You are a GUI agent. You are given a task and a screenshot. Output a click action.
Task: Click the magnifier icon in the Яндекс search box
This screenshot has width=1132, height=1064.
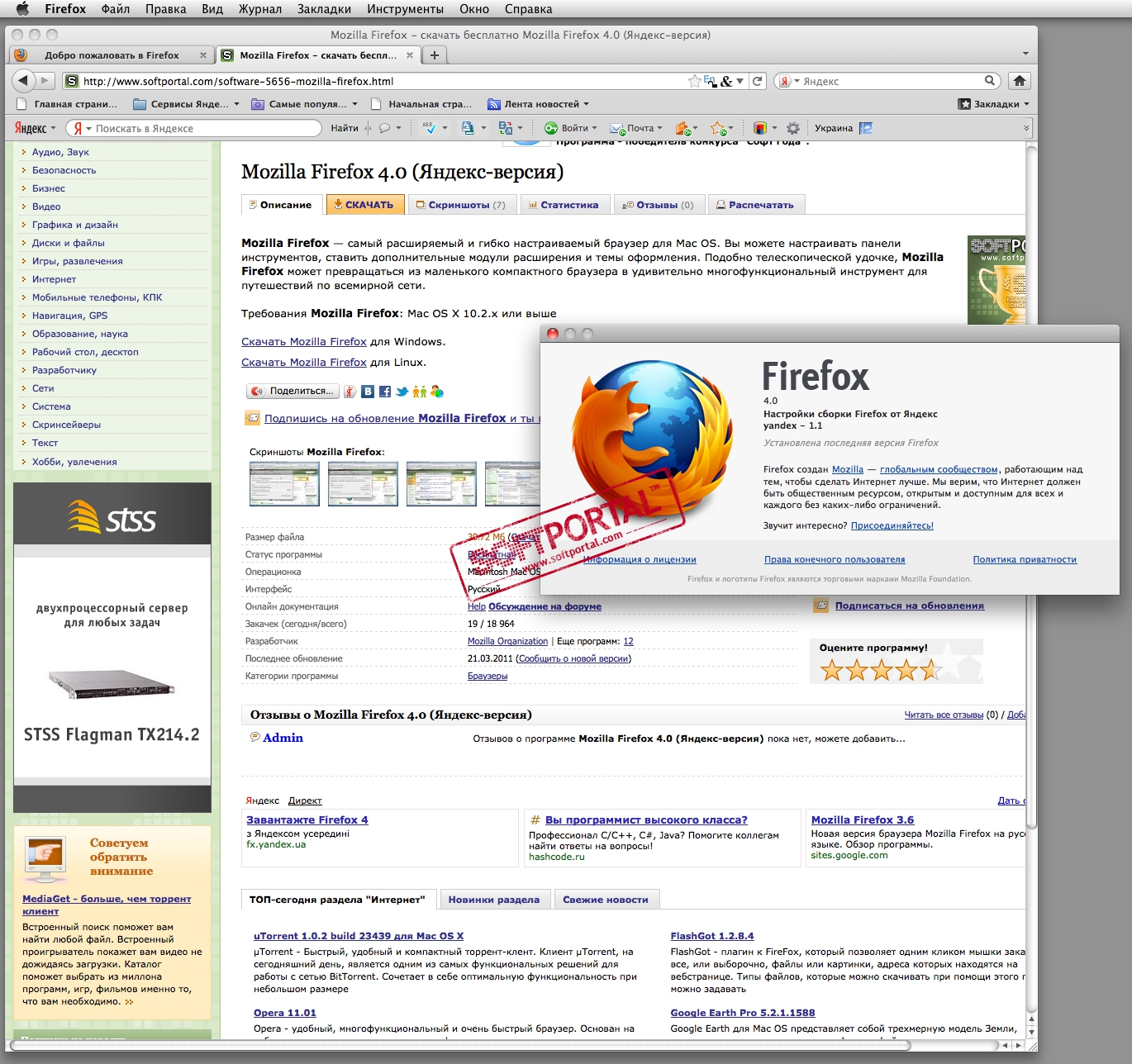pos(990,81)
